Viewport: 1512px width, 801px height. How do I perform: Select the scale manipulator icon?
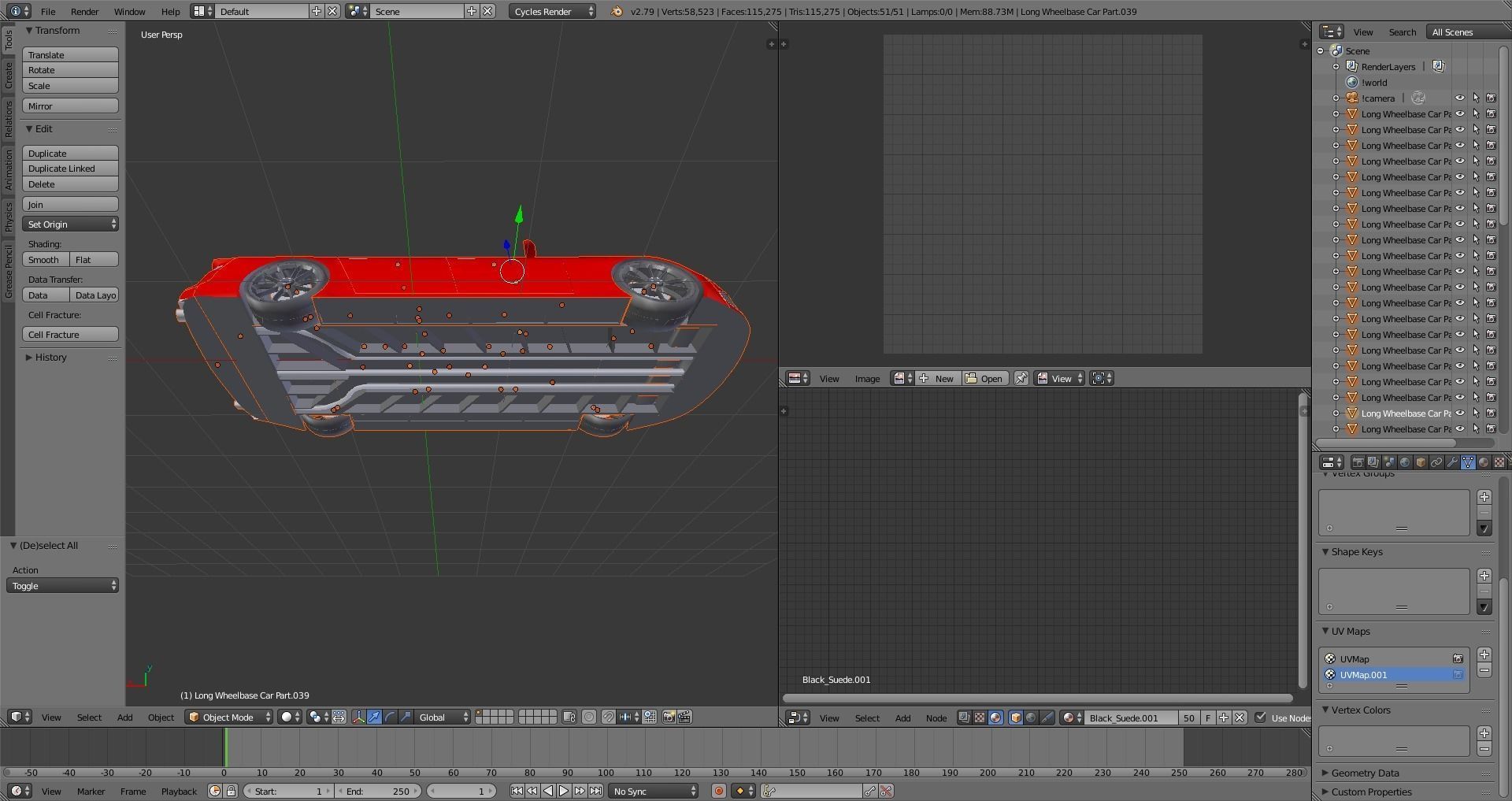(x=406, y=717)
